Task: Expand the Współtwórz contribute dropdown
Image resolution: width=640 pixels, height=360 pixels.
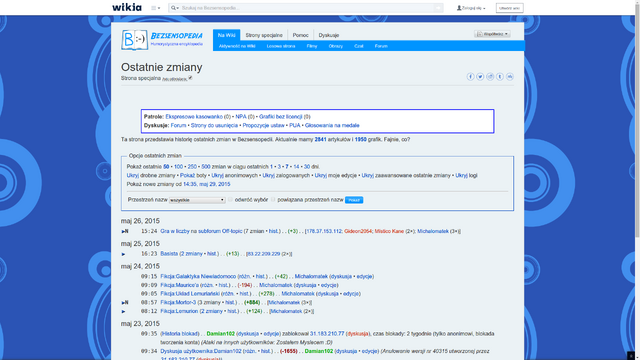Action: [492, 34]
